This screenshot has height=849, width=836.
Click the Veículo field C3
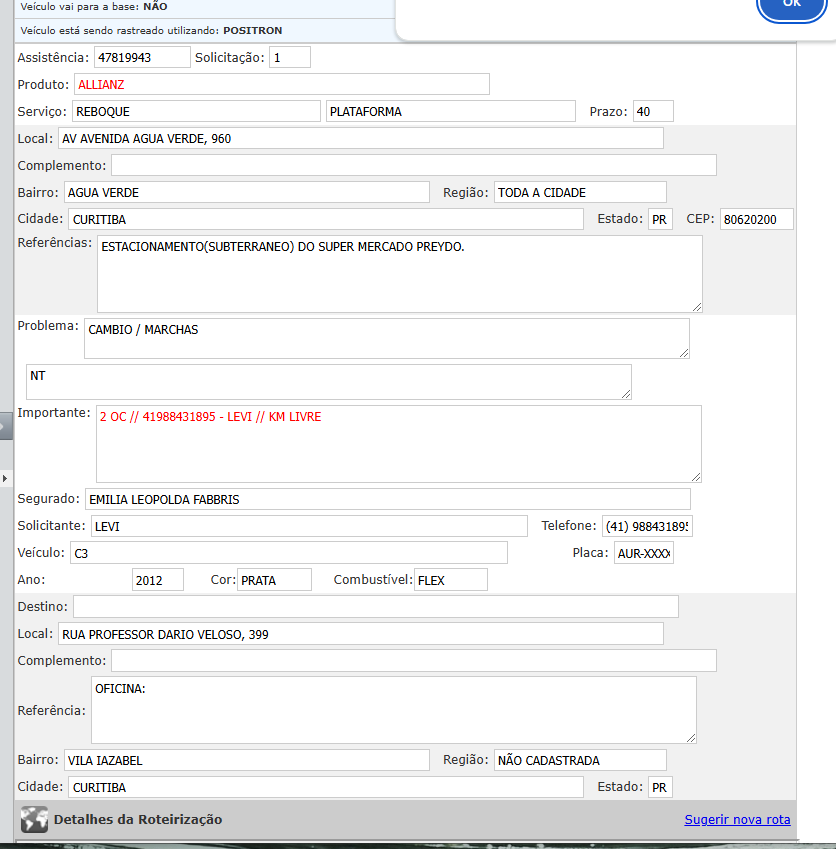tap(289, 553)
